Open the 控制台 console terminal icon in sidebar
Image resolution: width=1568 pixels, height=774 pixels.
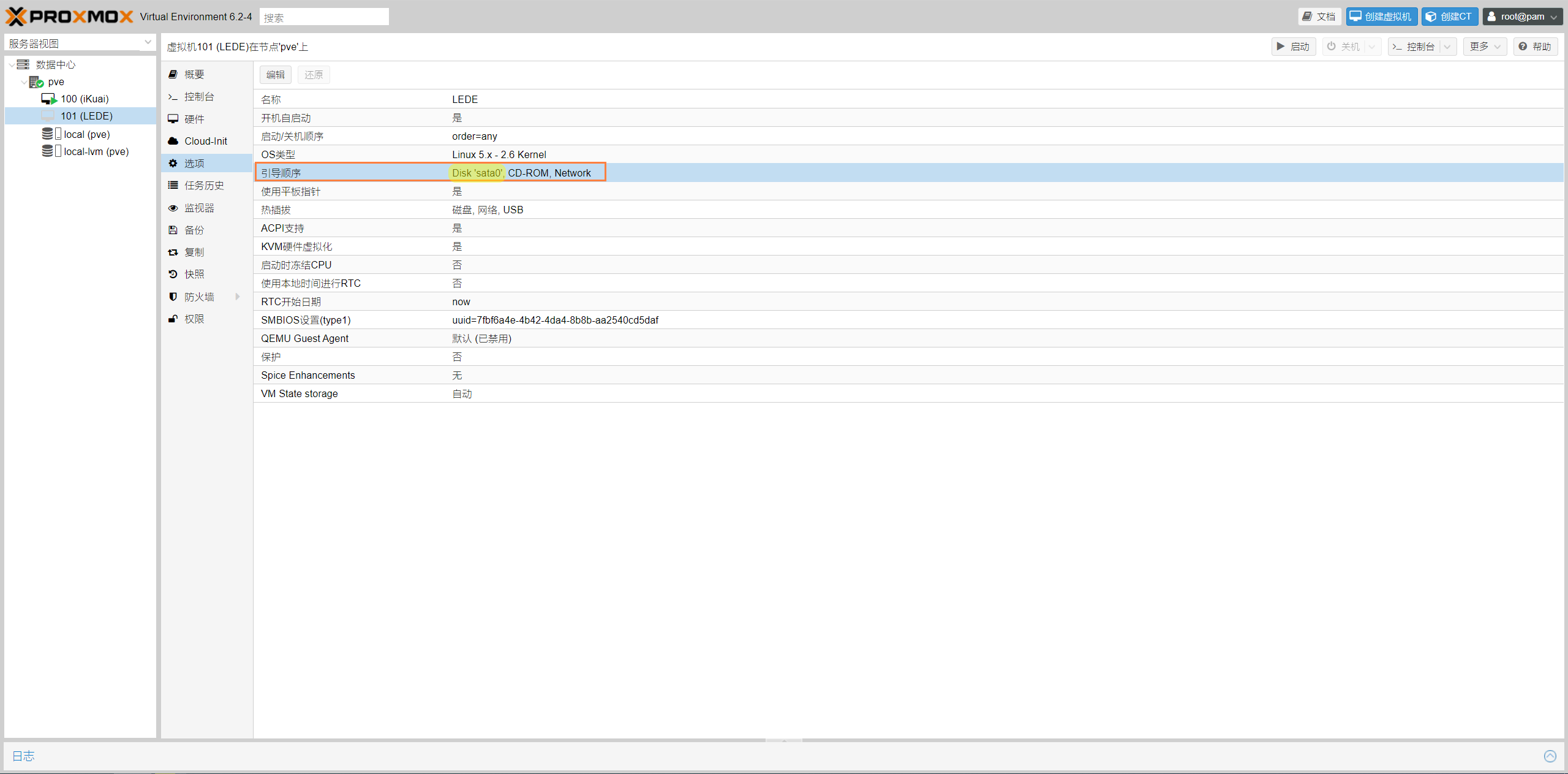click(x=173, y=97)
